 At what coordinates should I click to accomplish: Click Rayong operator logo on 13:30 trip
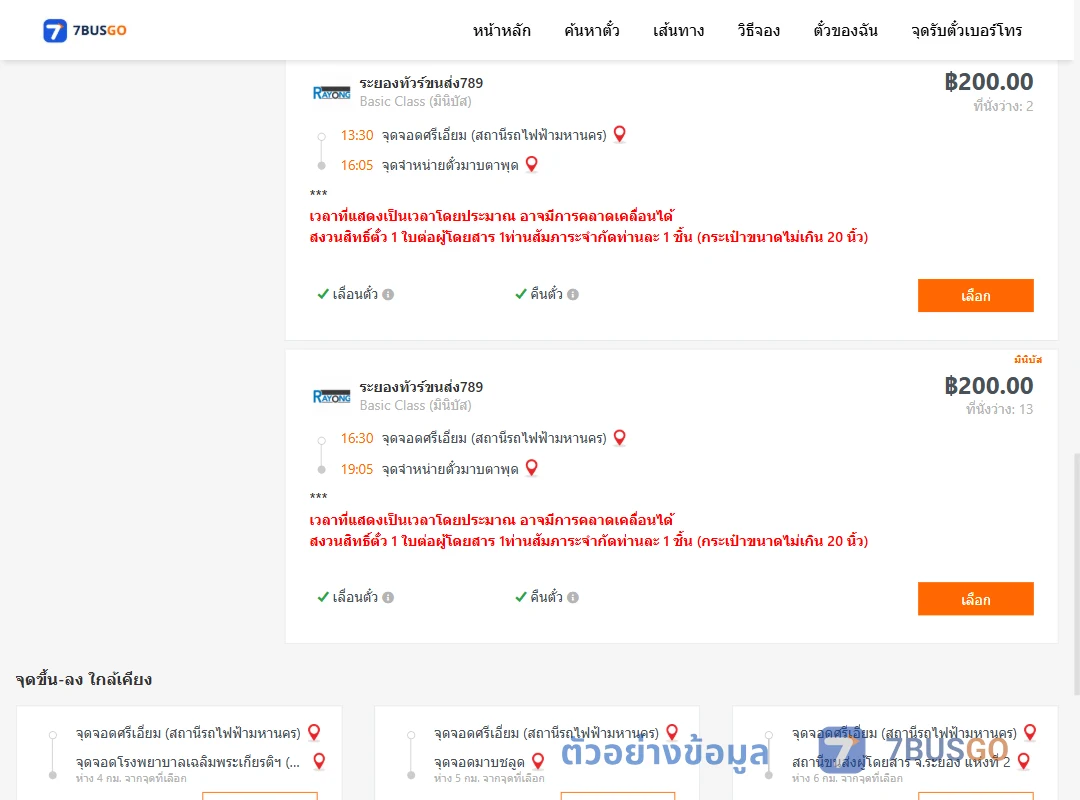tap(331, 93)
